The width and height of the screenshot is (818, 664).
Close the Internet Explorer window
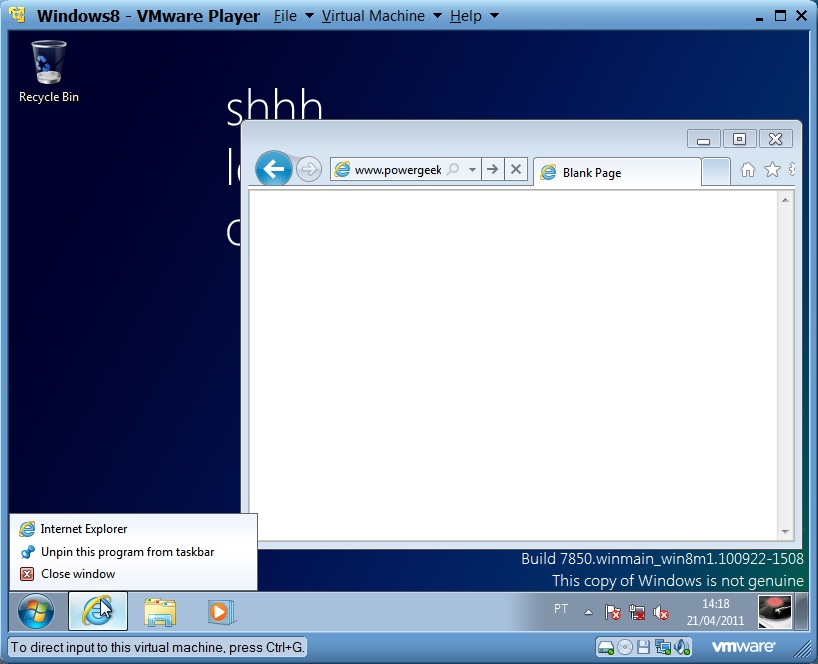coord(776,139)
